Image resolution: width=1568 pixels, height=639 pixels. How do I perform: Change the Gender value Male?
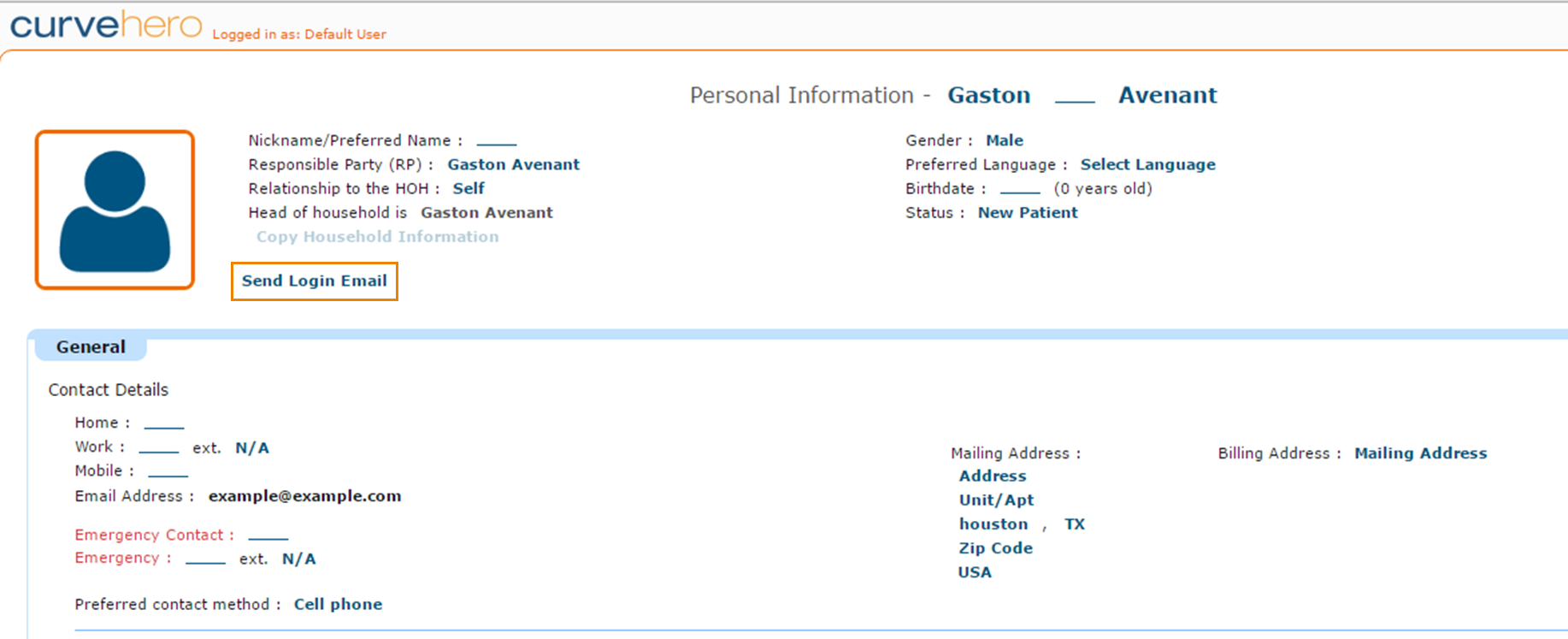coord(1004,140)
